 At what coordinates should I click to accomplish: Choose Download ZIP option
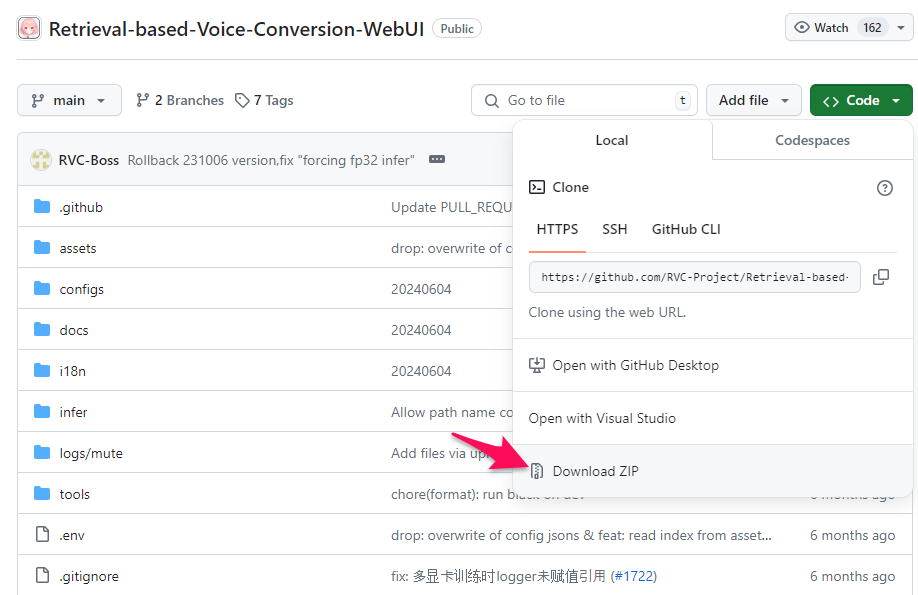(x=713, y=471)
